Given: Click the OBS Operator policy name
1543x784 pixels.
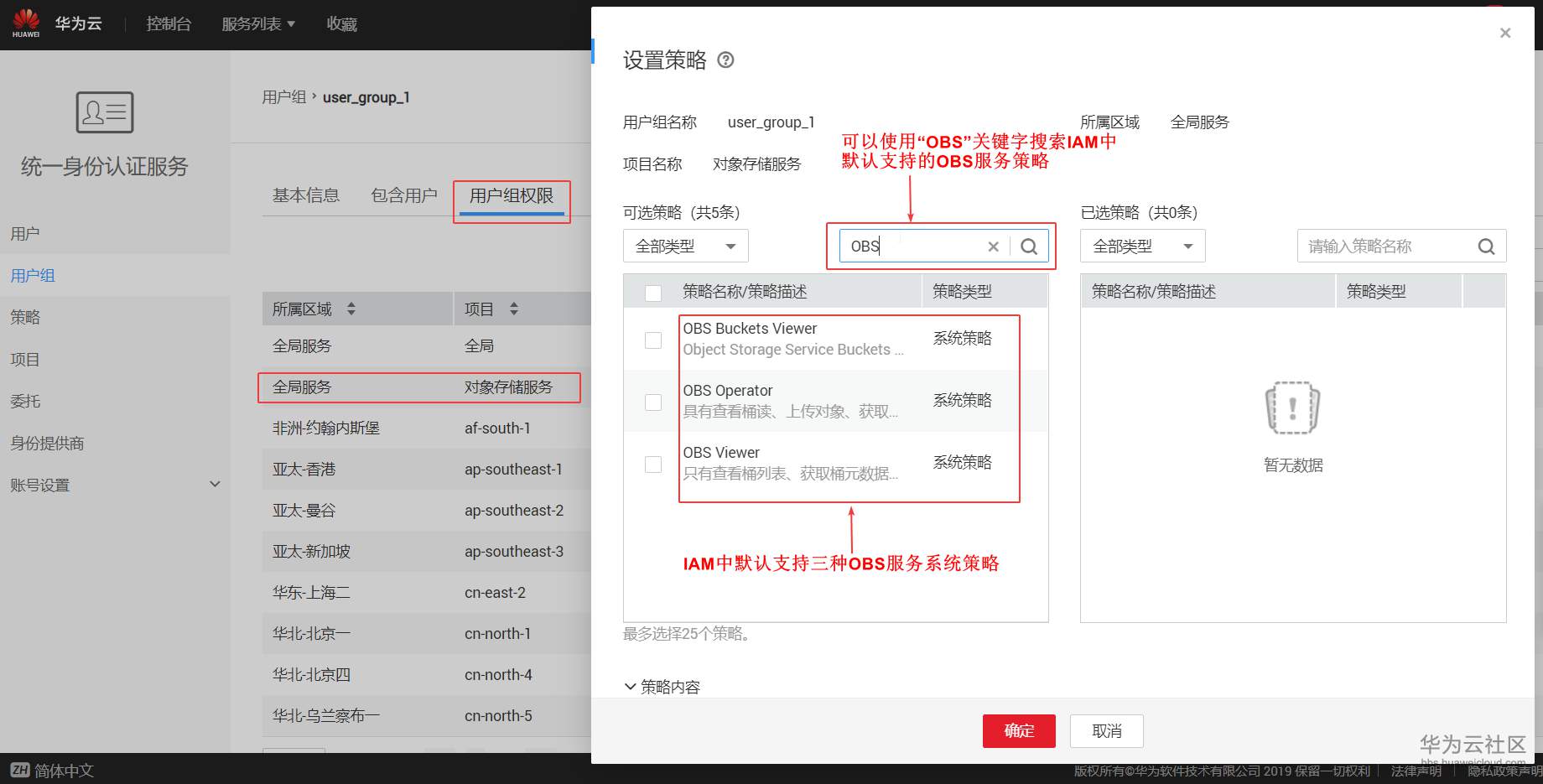Looking at the screenshot, I should 728,391.
